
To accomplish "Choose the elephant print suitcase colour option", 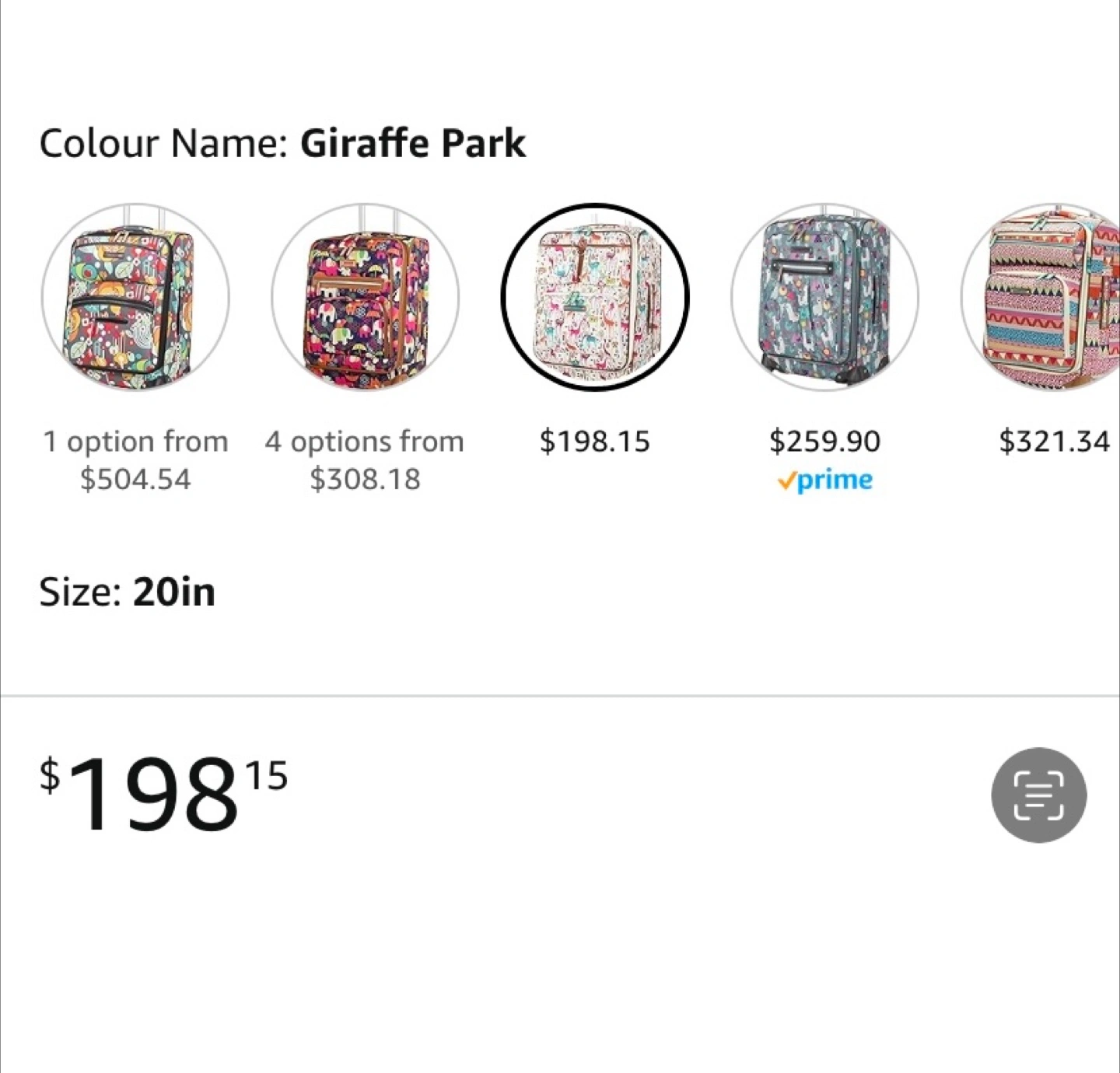I will point(365,297).
